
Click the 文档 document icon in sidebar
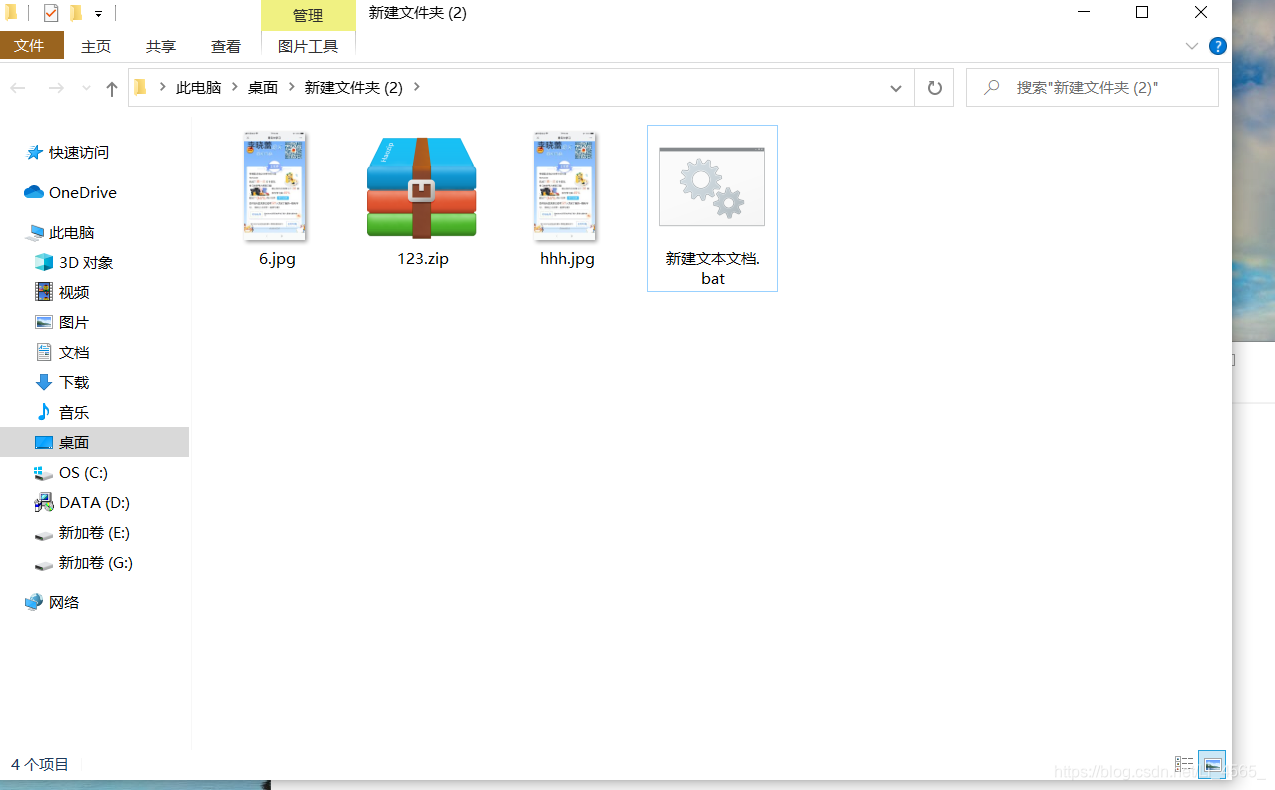[x=44, y=352]
